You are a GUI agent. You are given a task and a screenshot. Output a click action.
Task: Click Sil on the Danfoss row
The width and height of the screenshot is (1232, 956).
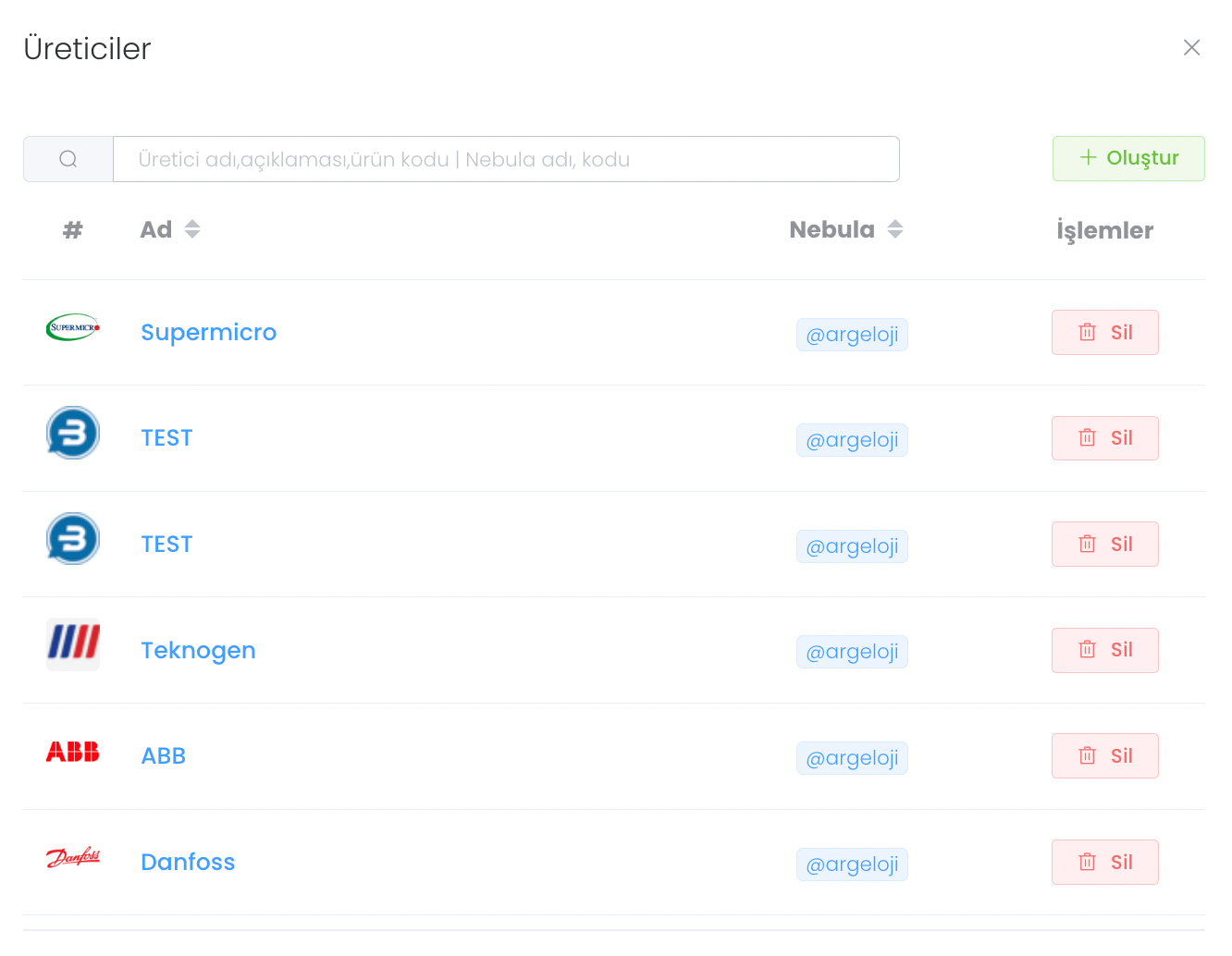pyautogui.click(x=1104, y=863)
